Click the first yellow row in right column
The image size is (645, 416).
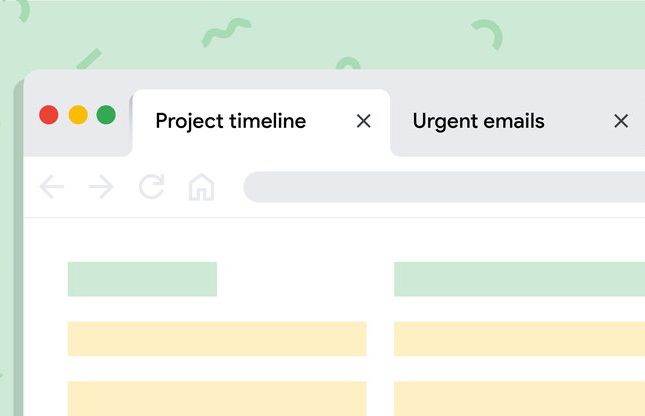click(519, 339)
